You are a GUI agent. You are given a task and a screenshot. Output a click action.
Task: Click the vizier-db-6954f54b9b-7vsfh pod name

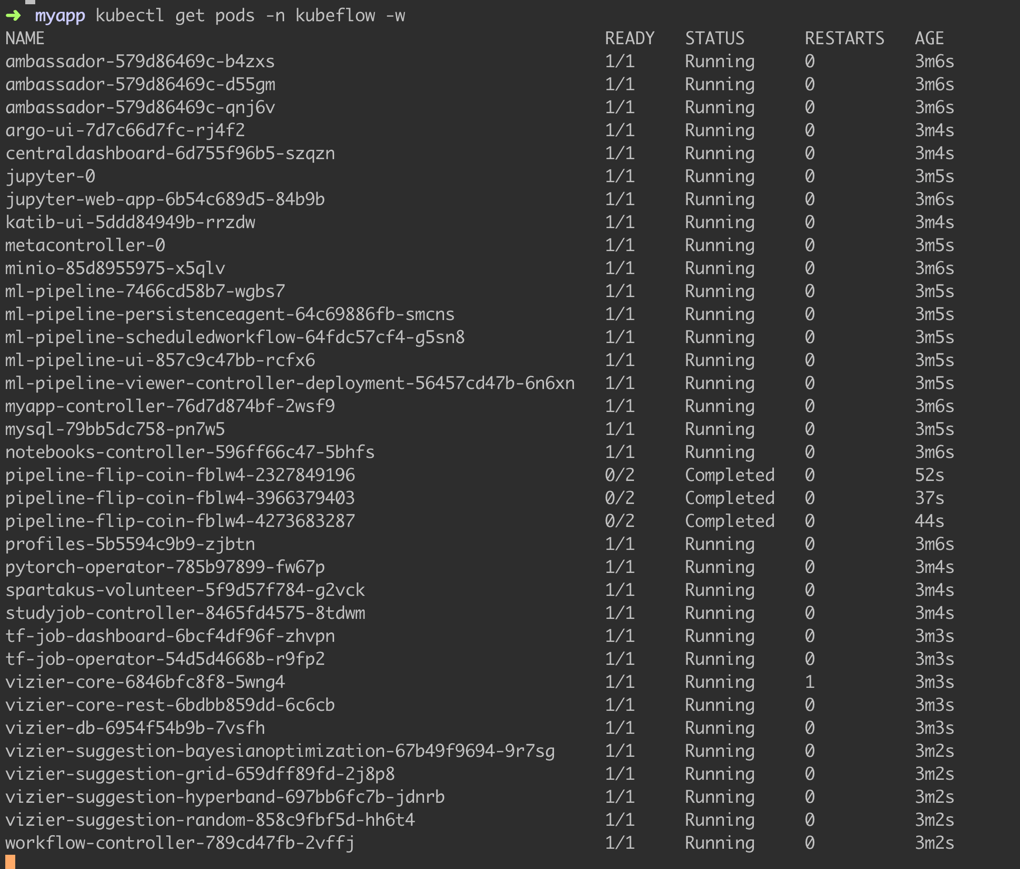click(135, 729)
